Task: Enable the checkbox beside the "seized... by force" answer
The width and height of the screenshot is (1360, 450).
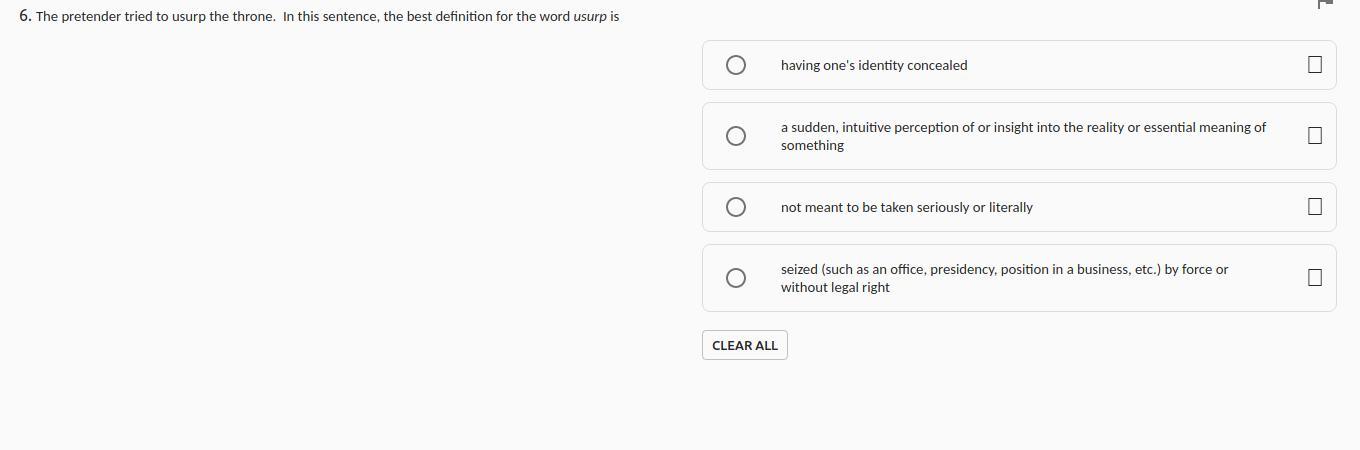Action: 1314,278
